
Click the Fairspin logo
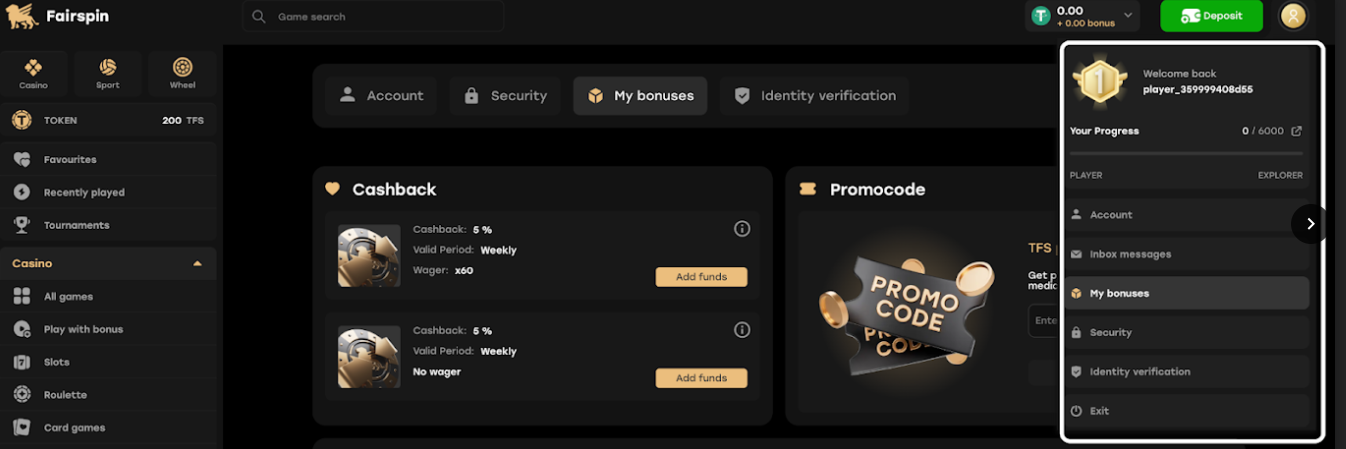tap(56, 17)
